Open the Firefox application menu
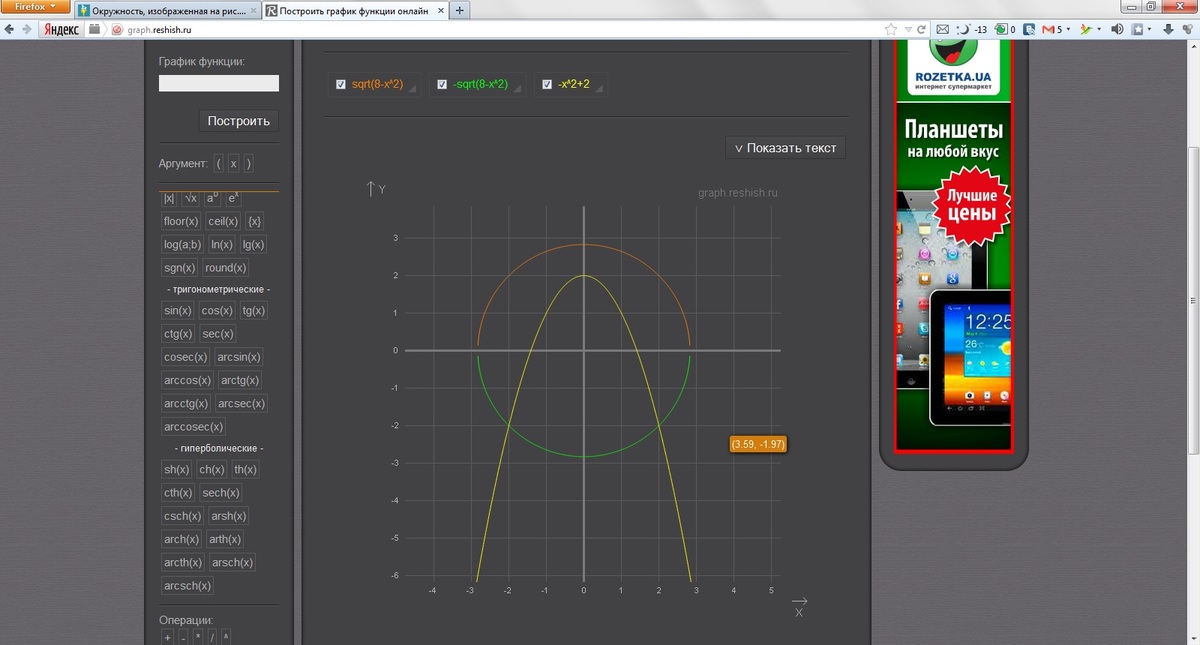Viewport: 1200px width, 645px height. [35, 7]
